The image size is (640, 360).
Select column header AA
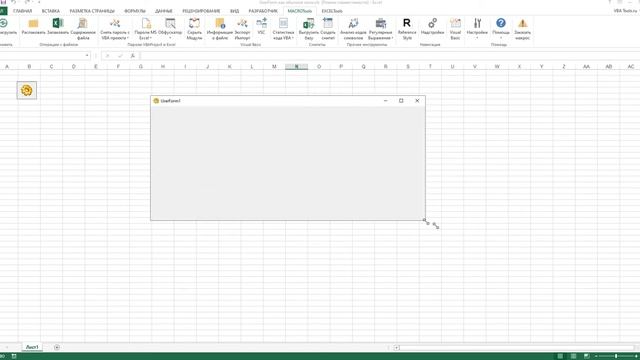tap(586, 67)
